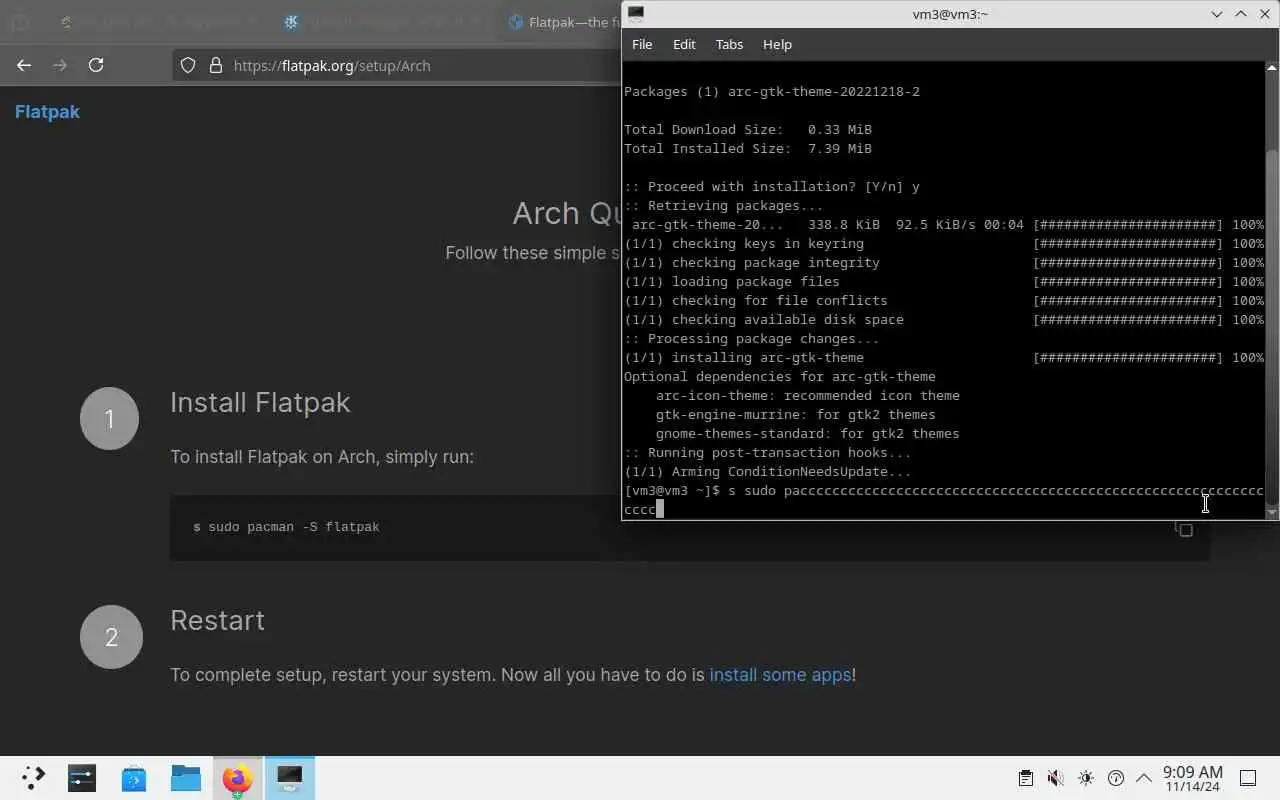Click 'loading package files' terminal line
Image resolution: width=1280 pixels, height=800 pixels.
[x=732, y=282]
